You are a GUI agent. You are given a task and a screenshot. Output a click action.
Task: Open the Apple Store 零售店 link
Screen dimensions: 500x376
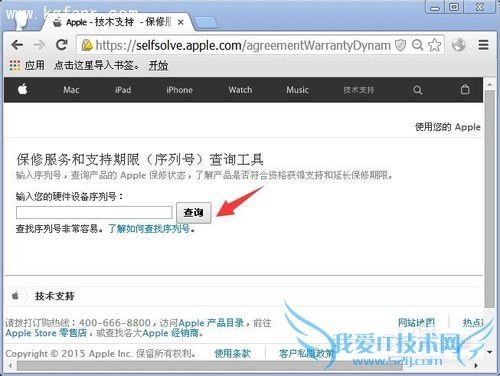pyautogui.click(x=46, y=333)
